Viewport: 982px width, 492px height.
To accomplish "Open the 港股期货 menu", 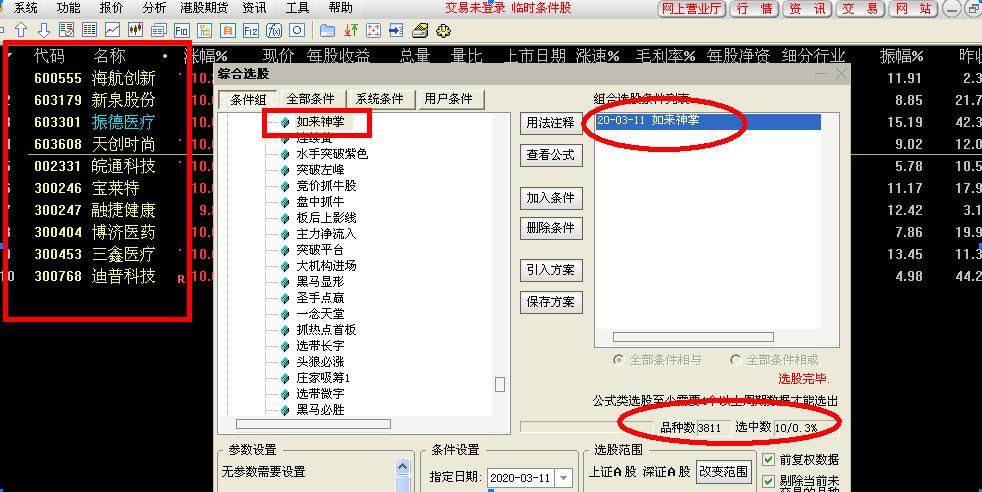I will tap(204, 8).
